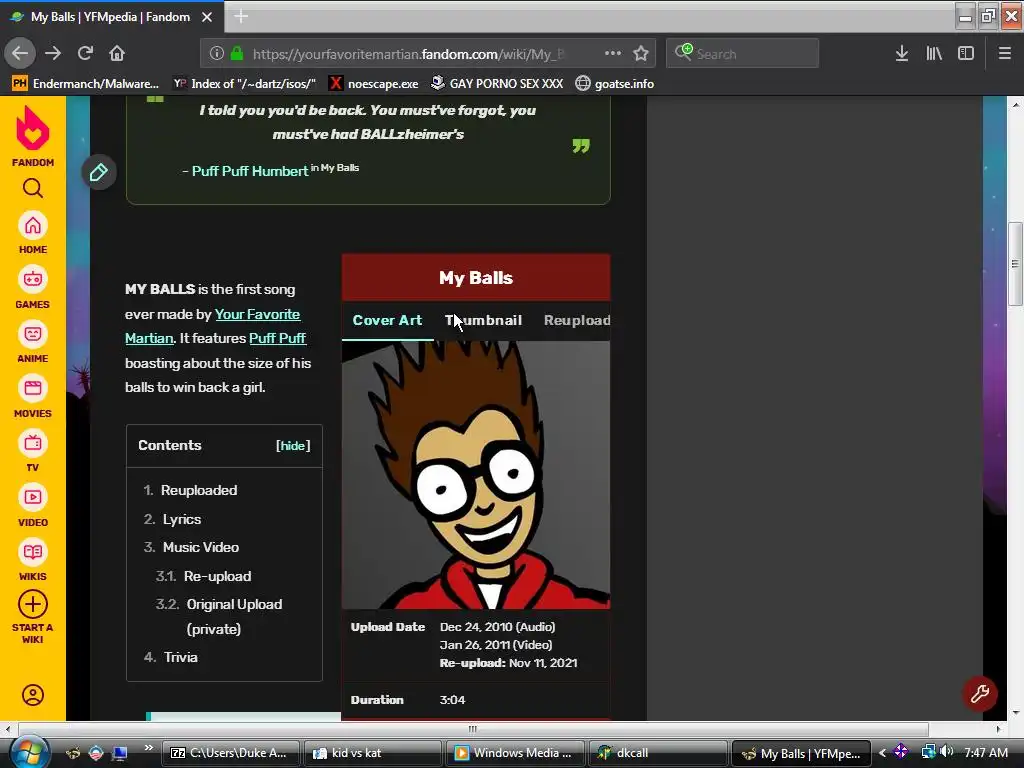Open the Firefox hamburger menu
Viewport: 1024px width, 768px height.
(1005, 54)
